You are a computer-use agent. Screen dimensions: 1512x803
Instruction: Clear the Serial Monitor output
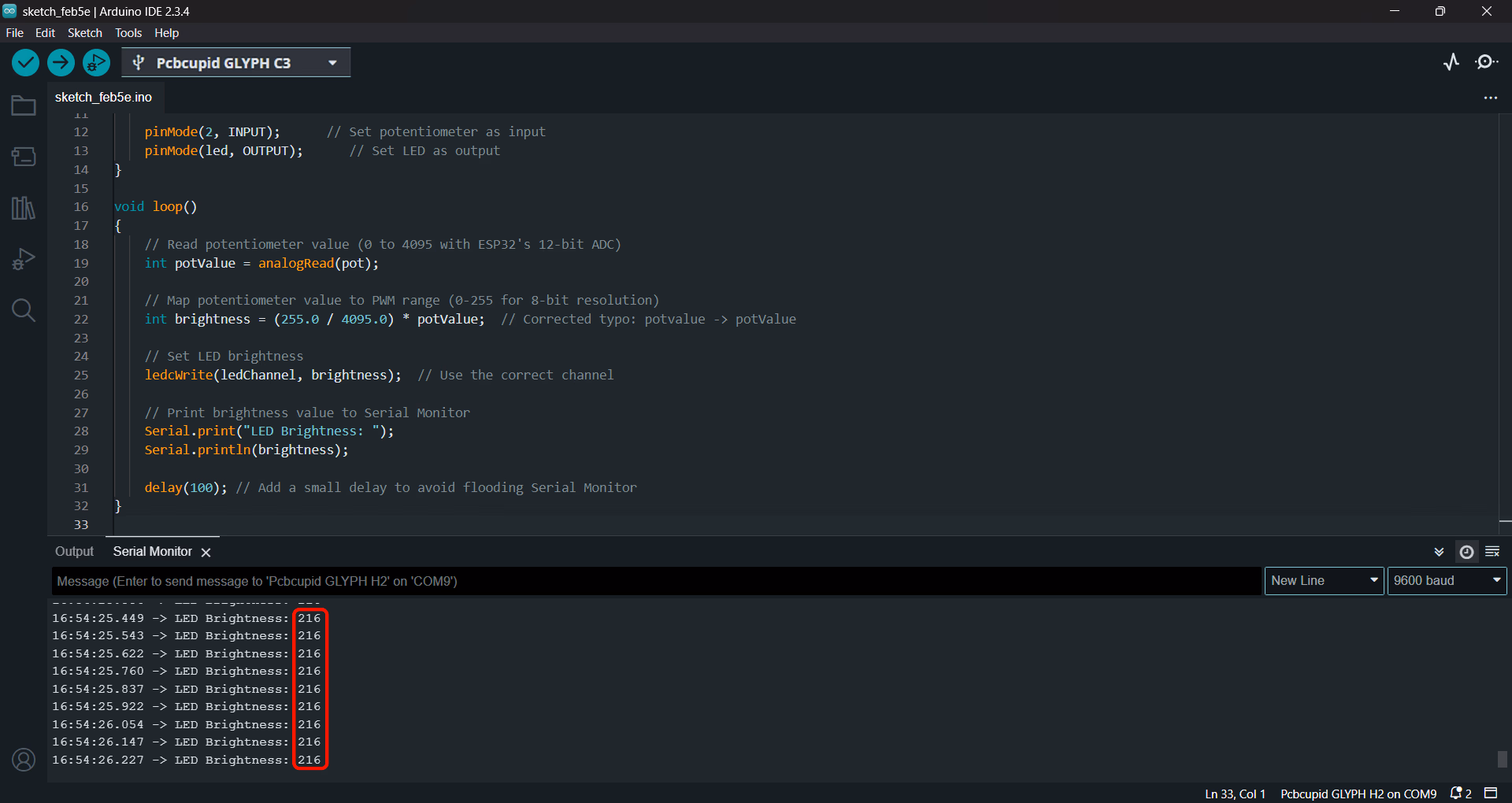[1493, 552]
